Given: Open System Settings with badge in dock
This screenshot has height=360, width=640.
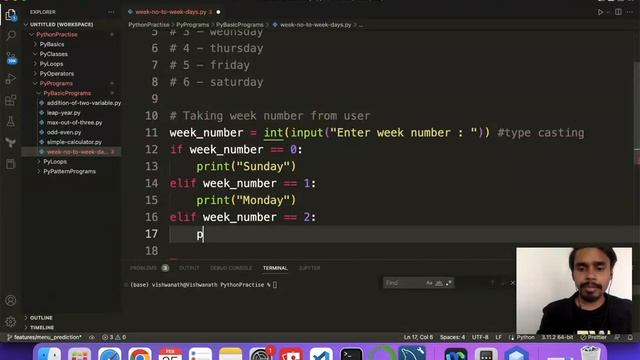Looking at the screenshot, I should coord(261,353).
